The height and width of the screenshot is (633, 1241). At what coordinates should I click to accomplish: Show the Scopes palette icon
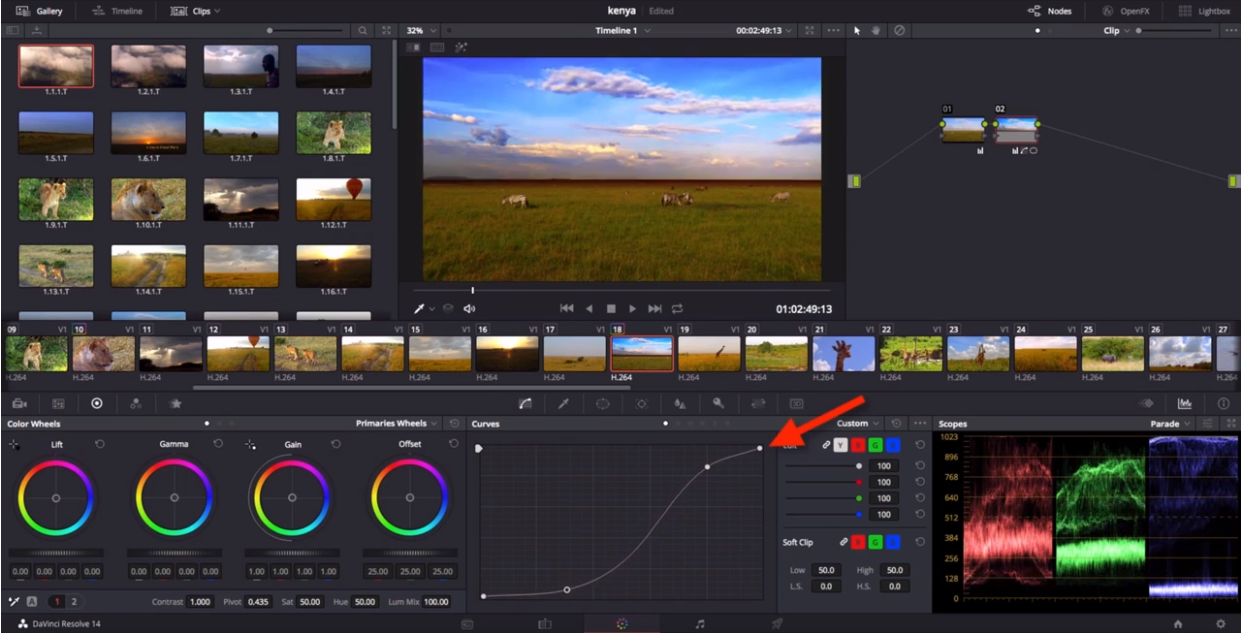point(1185,403)
